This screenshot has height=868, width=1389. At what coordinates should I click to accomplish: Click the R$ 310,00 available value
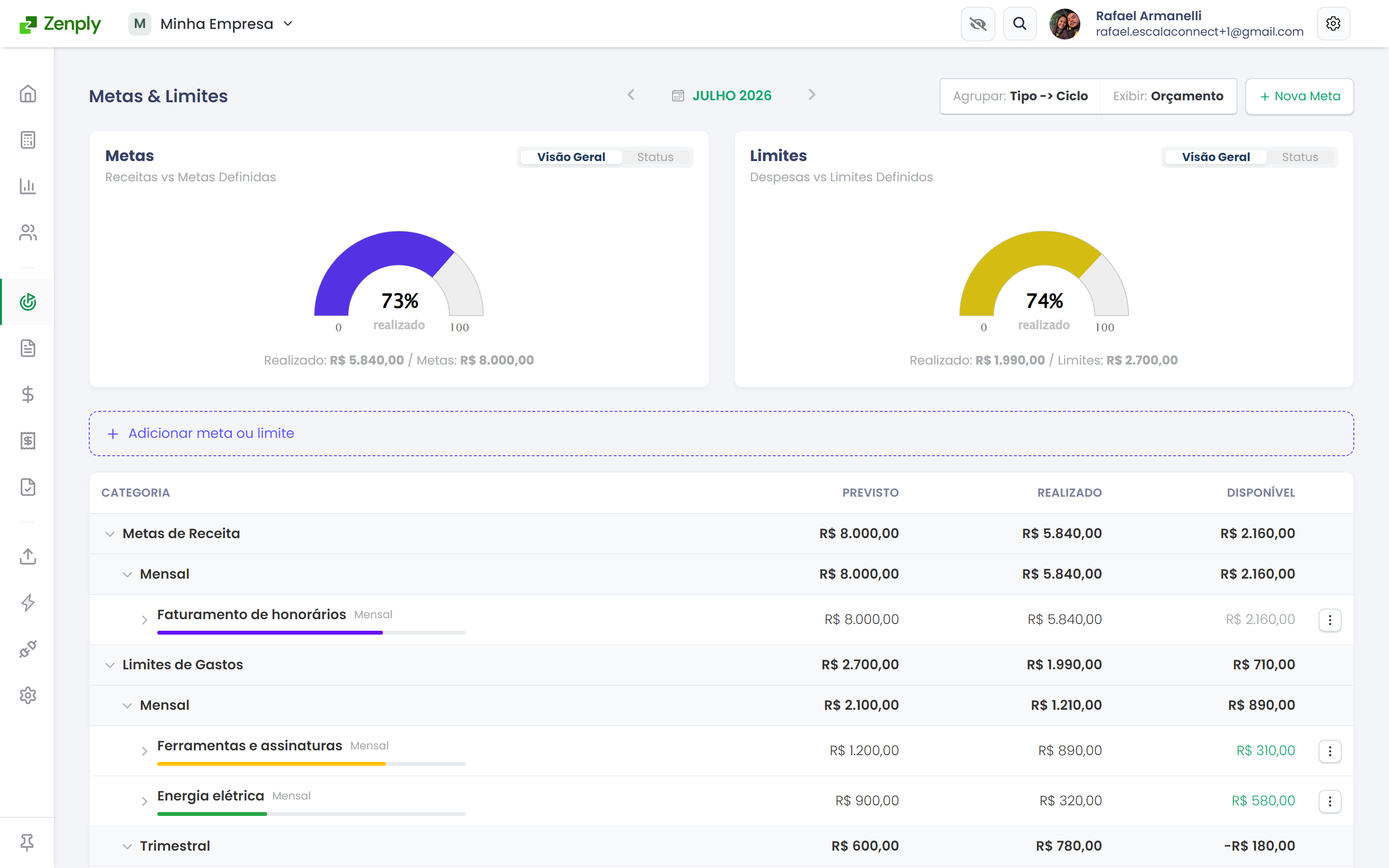[x=1266, y=751]
